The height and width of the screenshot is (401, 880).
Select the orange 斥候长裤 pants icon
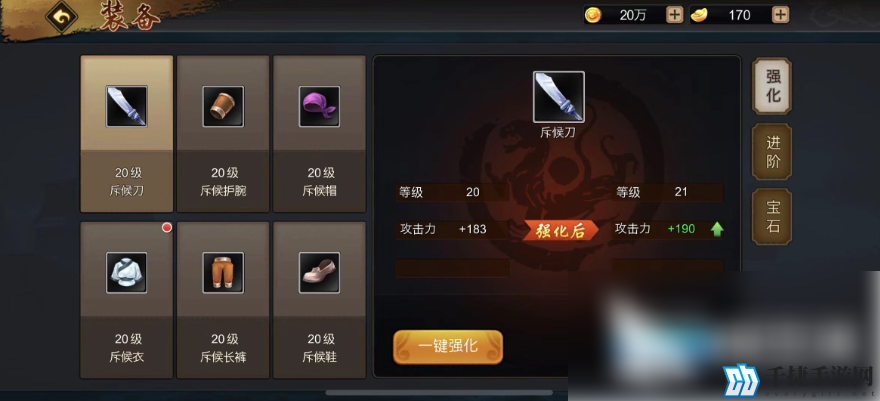(223, 273)
